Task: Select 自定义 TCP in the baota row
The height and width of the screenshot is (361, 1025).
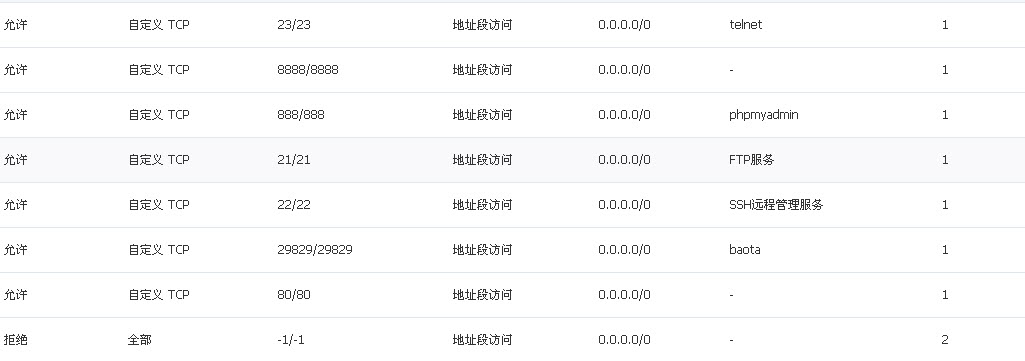Action: tap(159, 250)
